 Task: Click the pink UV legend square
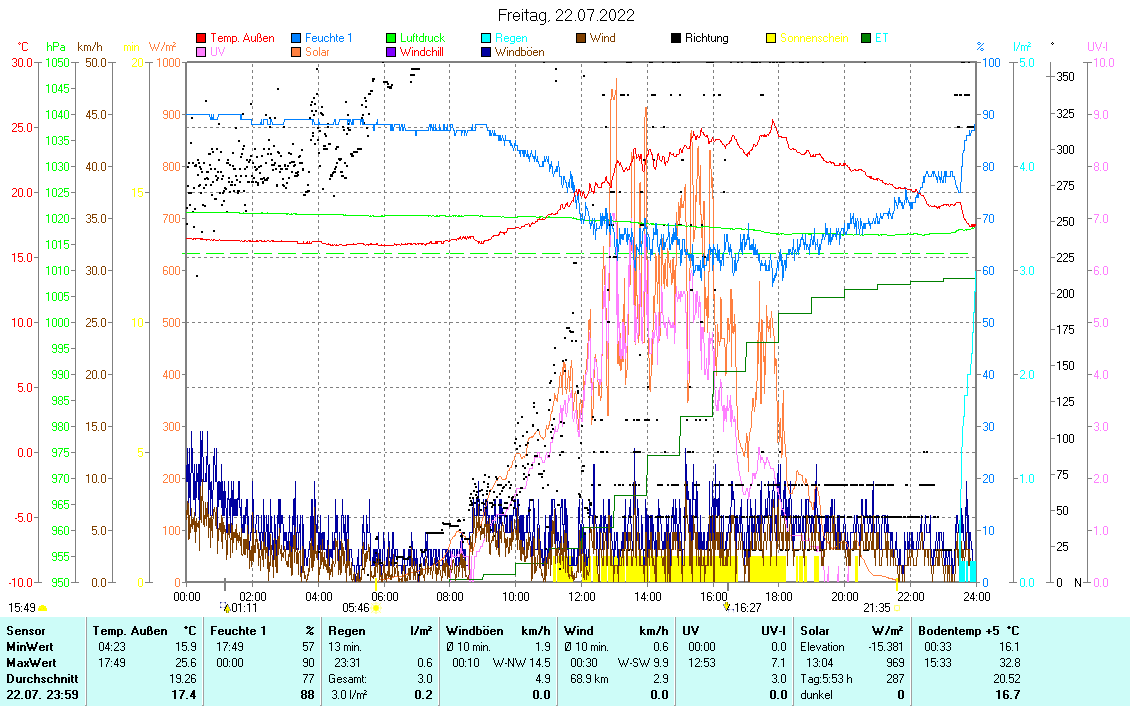click(201, 51)
